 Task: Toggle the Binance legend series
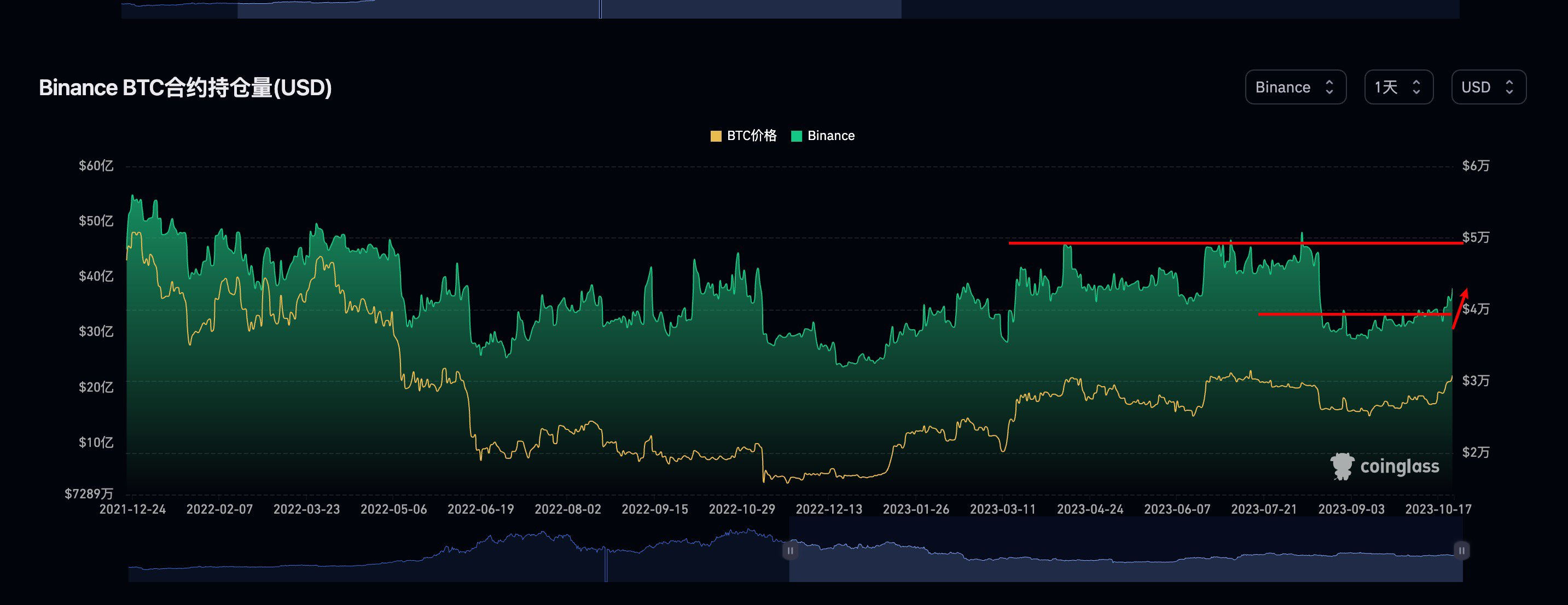click(822, 136)
